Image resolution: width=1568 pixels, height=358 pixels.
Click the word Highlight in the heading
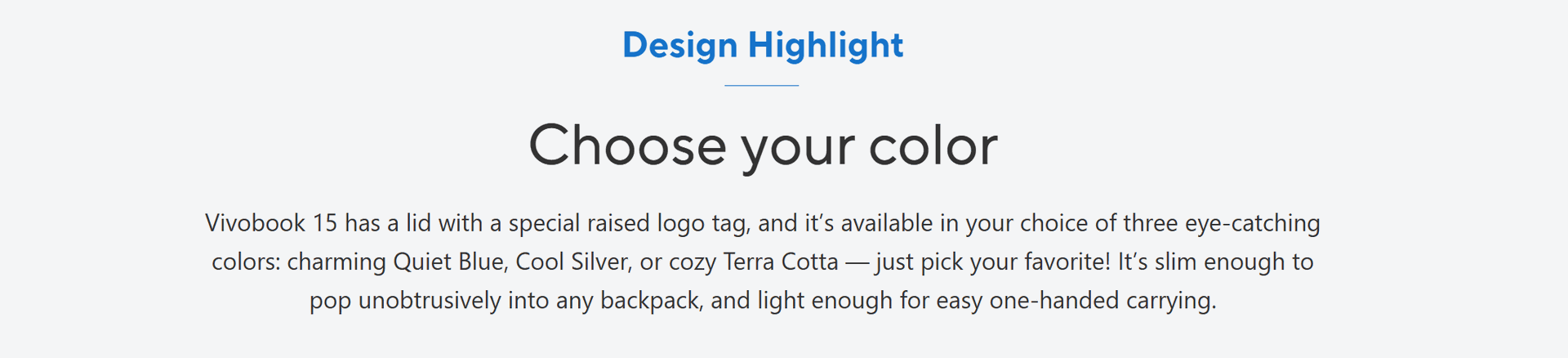[826, 45]
